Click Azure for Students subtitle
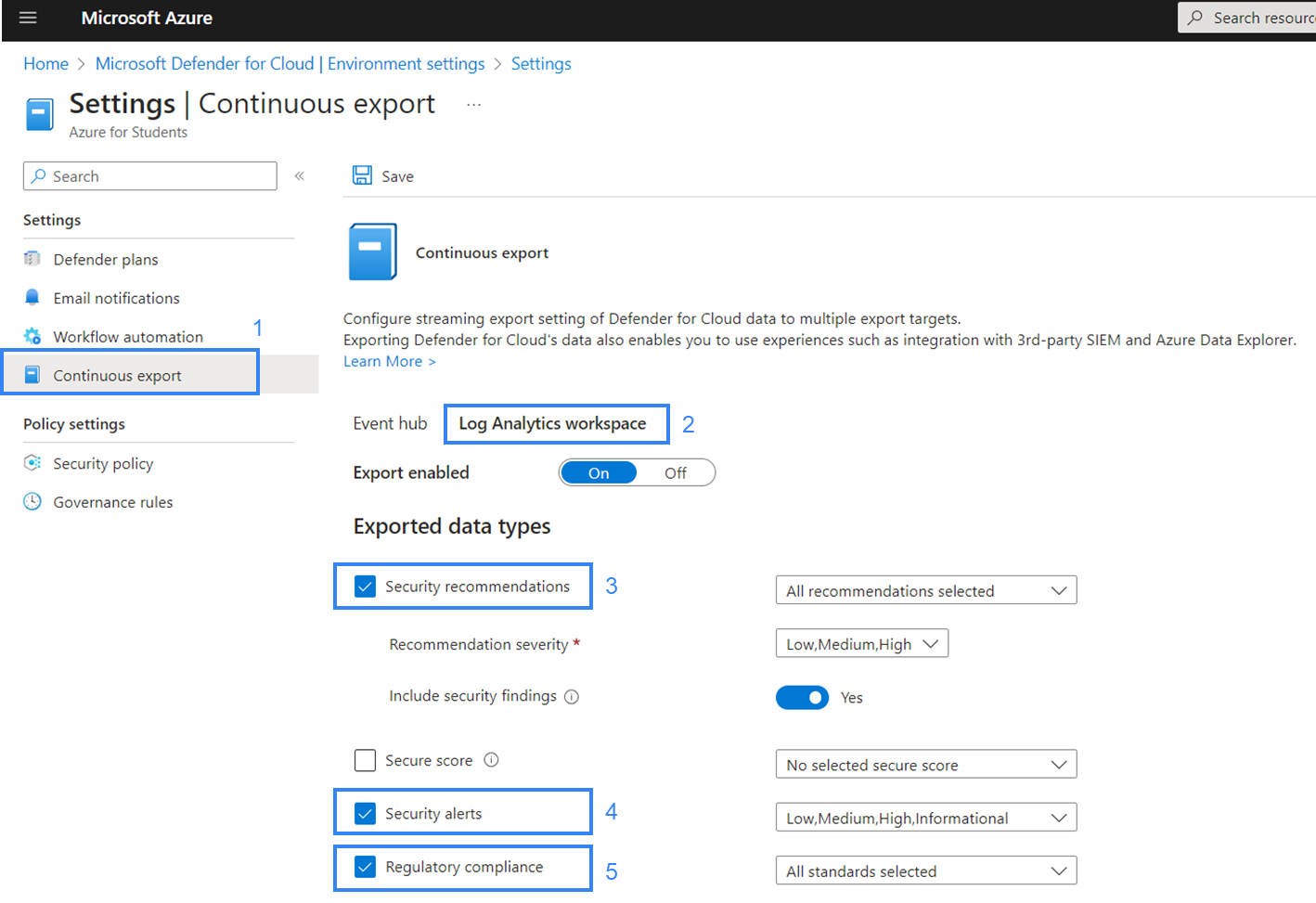The width and height of the screenshot is (1316, 903). (128, 132)
